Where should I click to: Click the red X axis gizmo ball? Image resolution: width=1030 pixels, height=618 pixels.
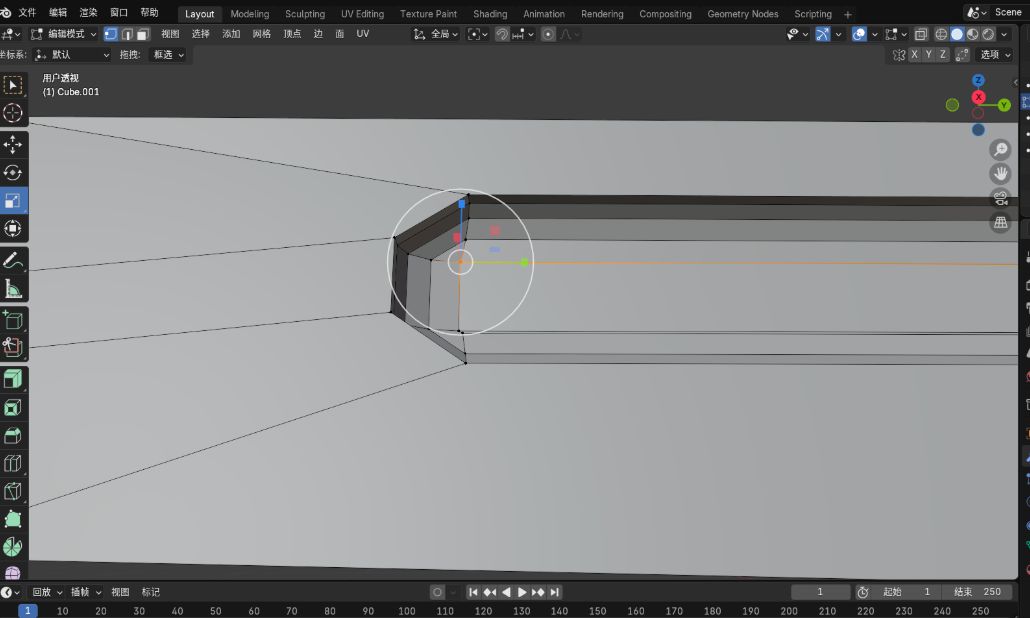pyautogui.click(x=978, y=97)
